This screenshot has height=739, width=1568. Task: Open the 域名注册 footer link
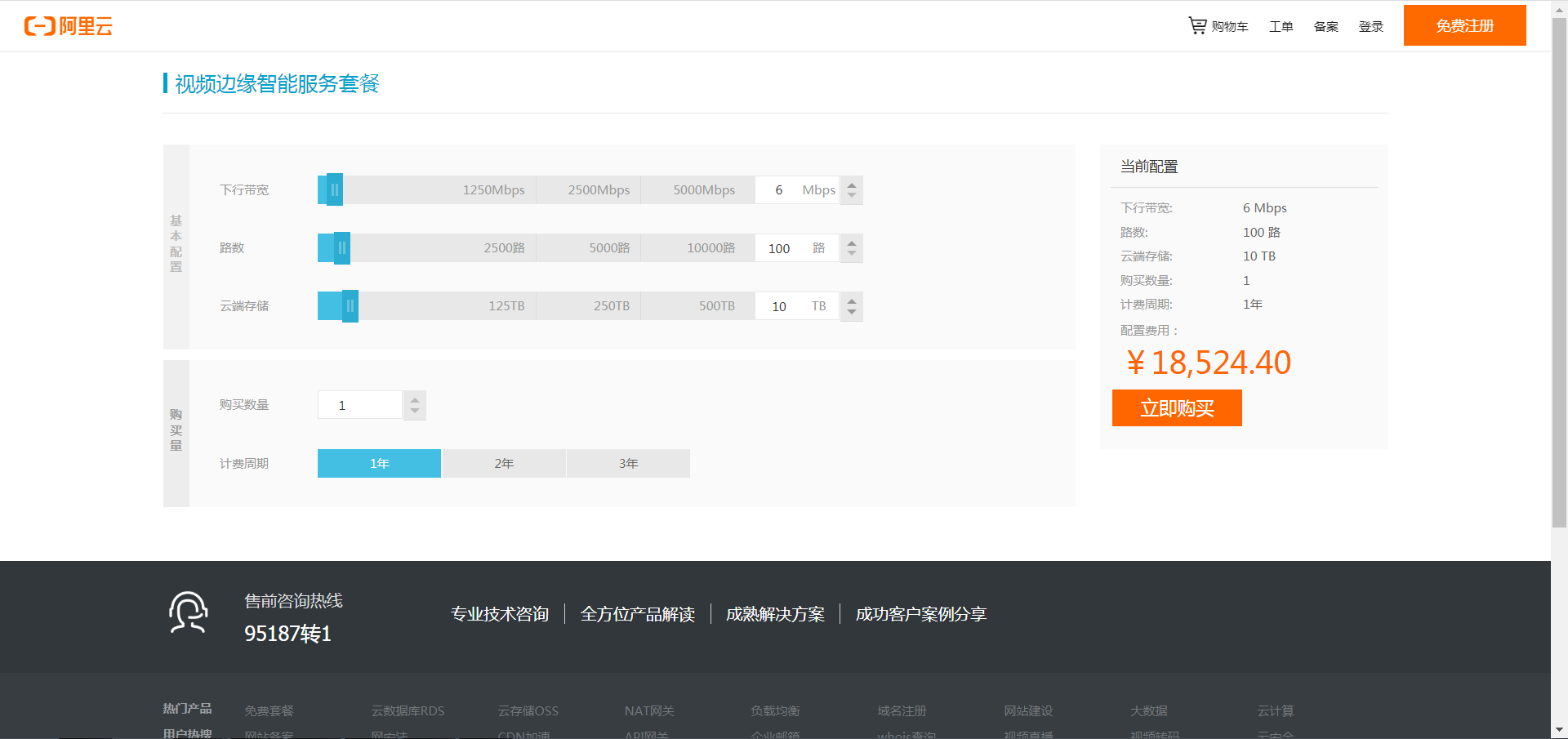902,711
